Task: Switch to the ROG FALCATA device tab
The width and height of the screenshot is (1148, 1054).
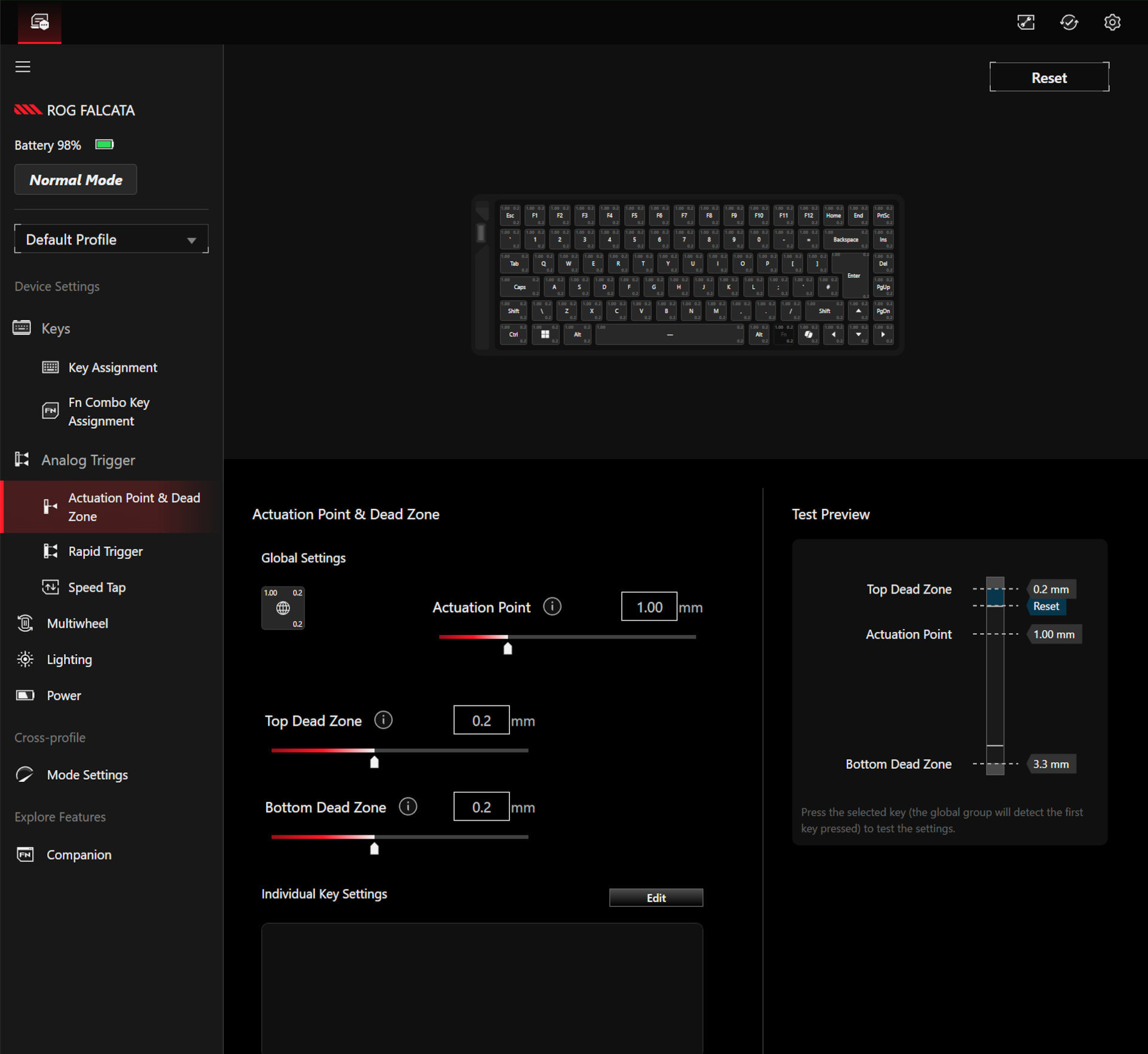Action: 39,22
